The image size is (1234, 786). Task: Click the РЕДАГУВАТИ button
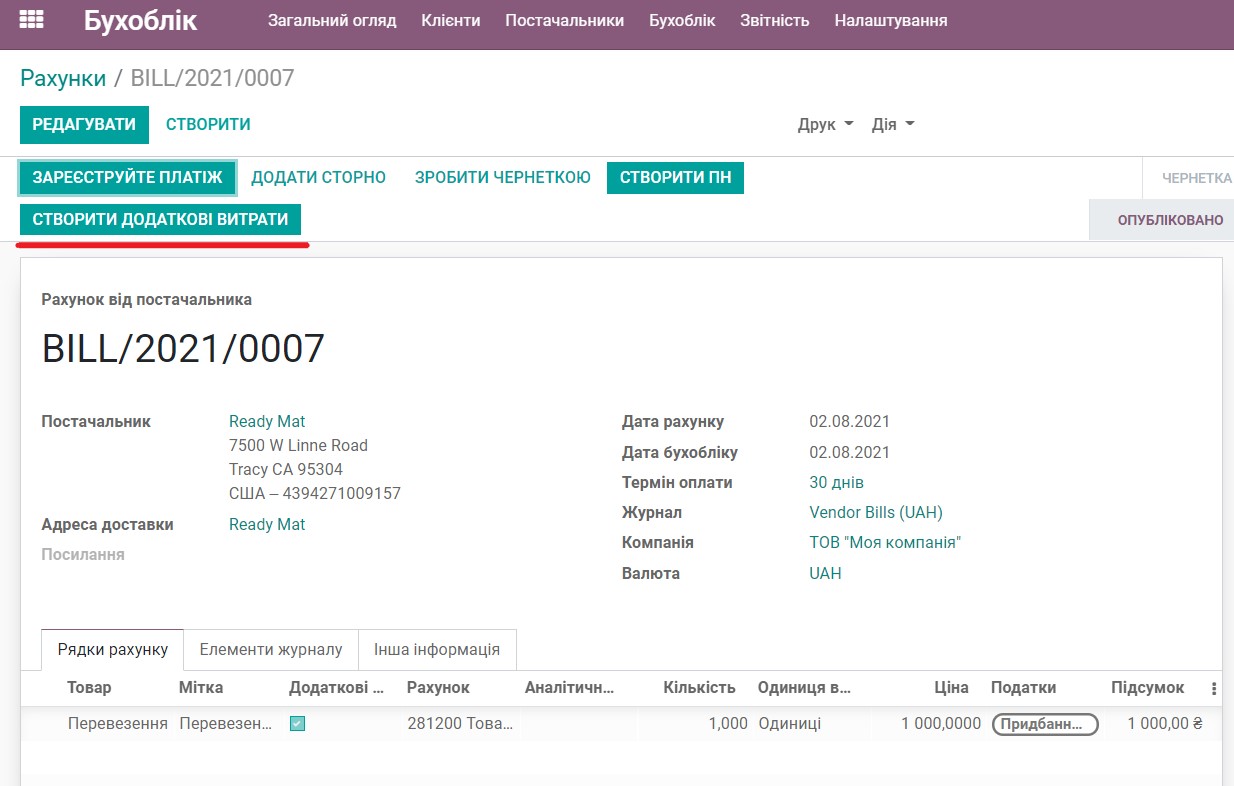point(84,124)
